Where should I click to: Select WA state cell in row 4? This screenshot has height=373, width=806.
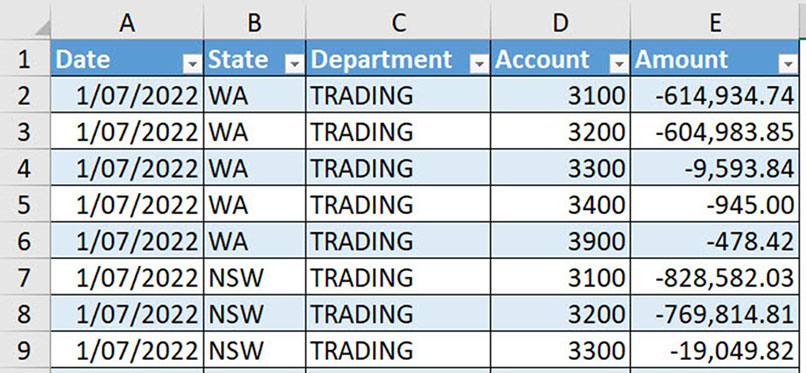tap(254, 167)
